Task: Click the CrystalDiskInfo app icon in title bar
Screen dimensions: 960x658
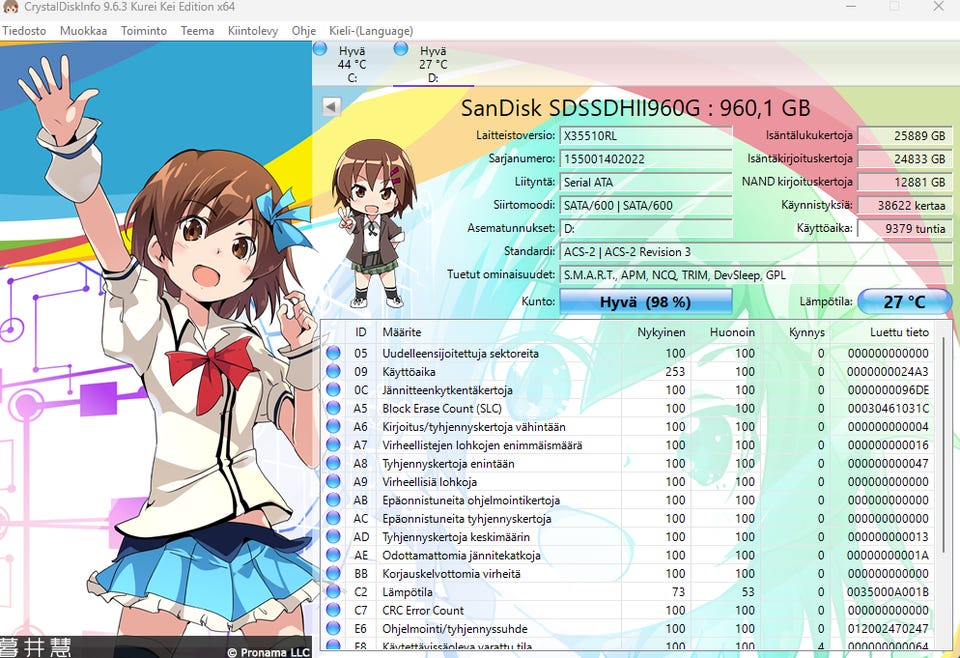Action: (10, 7)
